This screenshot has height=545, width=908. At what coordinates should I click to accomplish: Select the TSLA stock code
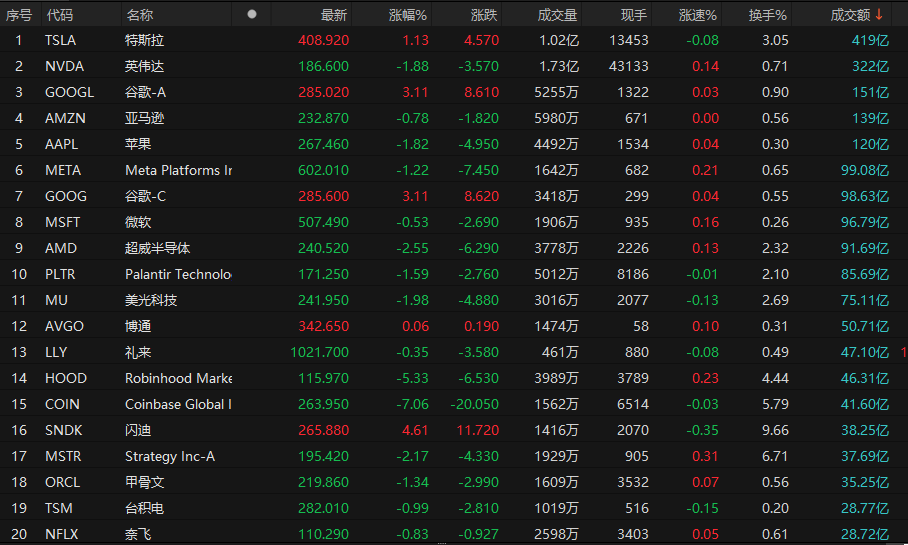60,40
